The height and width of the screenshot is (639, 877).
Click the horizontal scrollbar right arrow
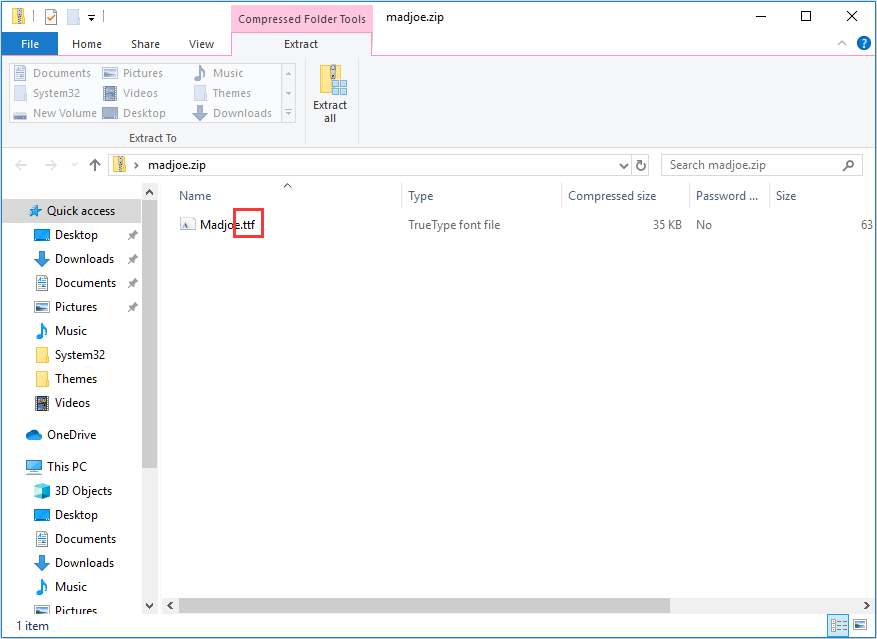[x=866, y=605]
